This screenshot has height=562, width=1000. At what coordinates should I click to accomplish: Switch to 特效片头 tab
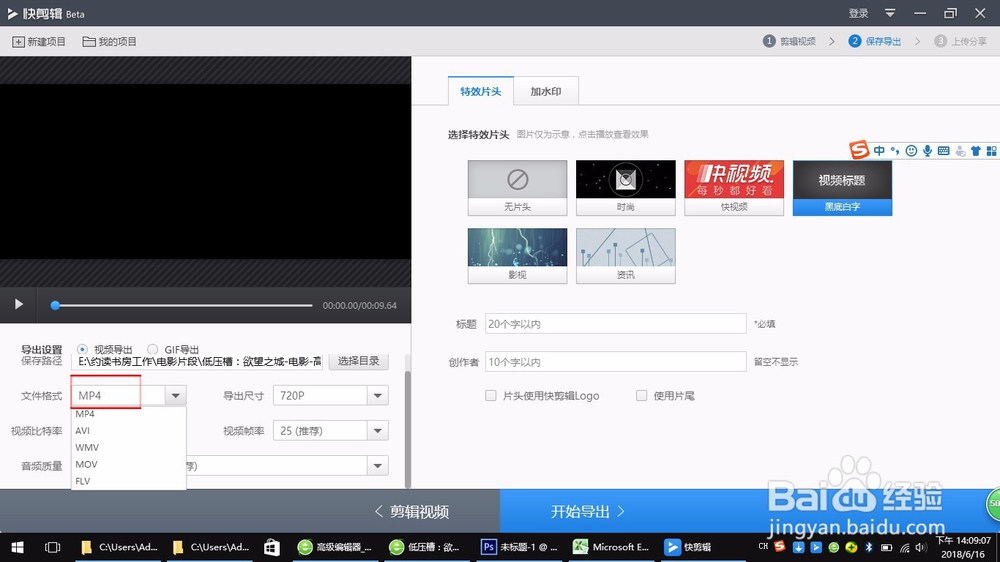(481, 91)
